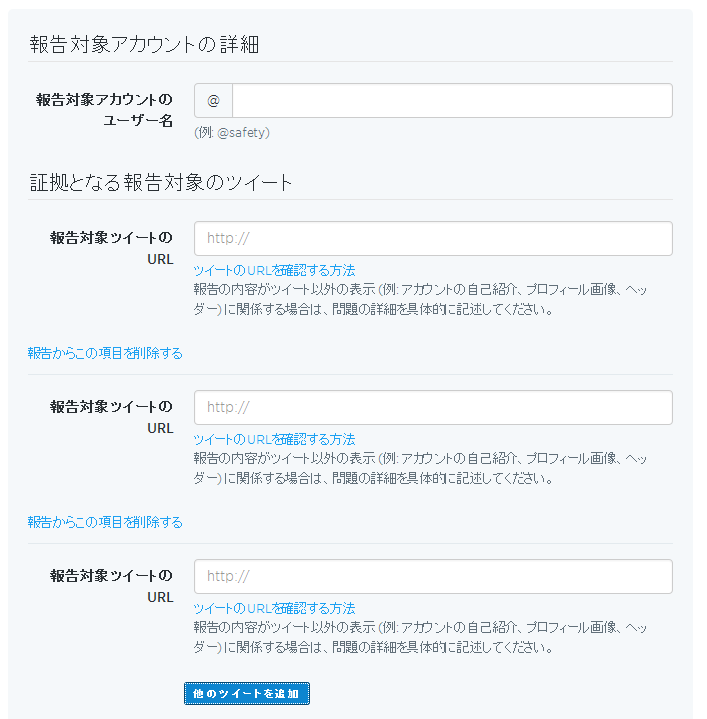707x719 pixels.
Task: Click the '報告対象アカウントの詳細' heading
Action: coord(144,44)
